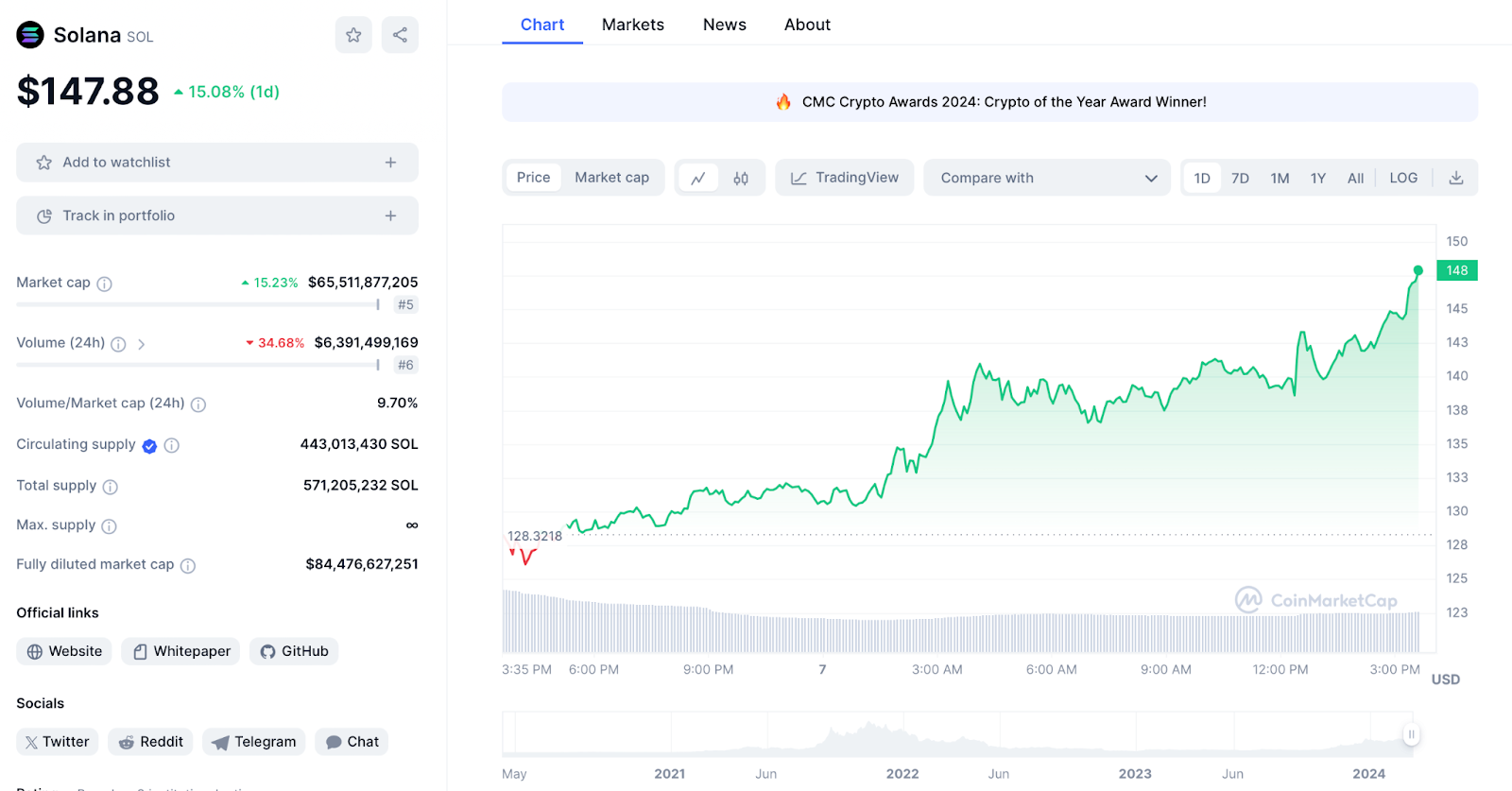This screenshot has height=791, width=1512.
Task: Click Track in portfolio button
Action: pyautogui.click(x=217, y=215)
